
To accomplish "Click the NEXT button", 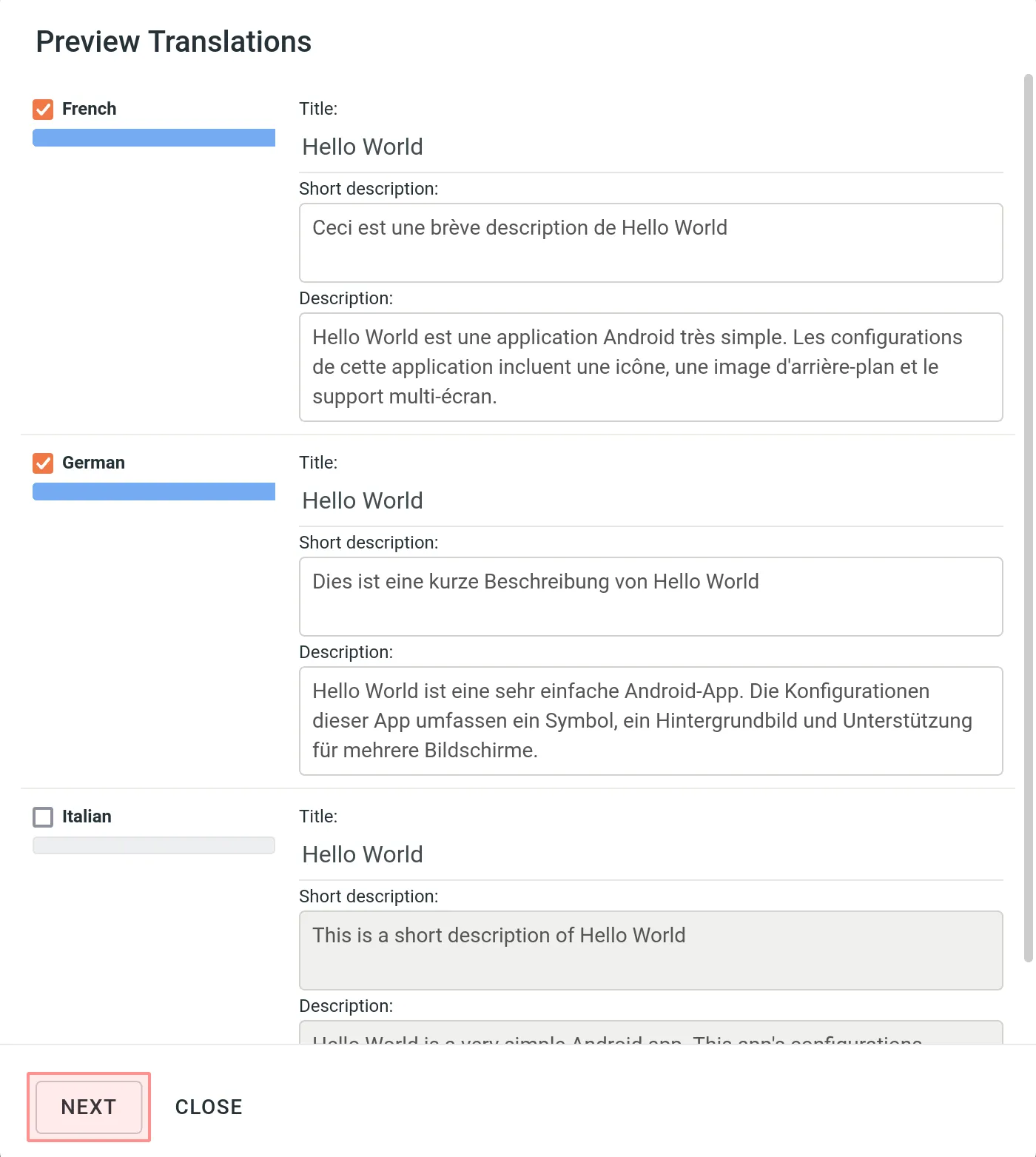I will pos(88,1106).
